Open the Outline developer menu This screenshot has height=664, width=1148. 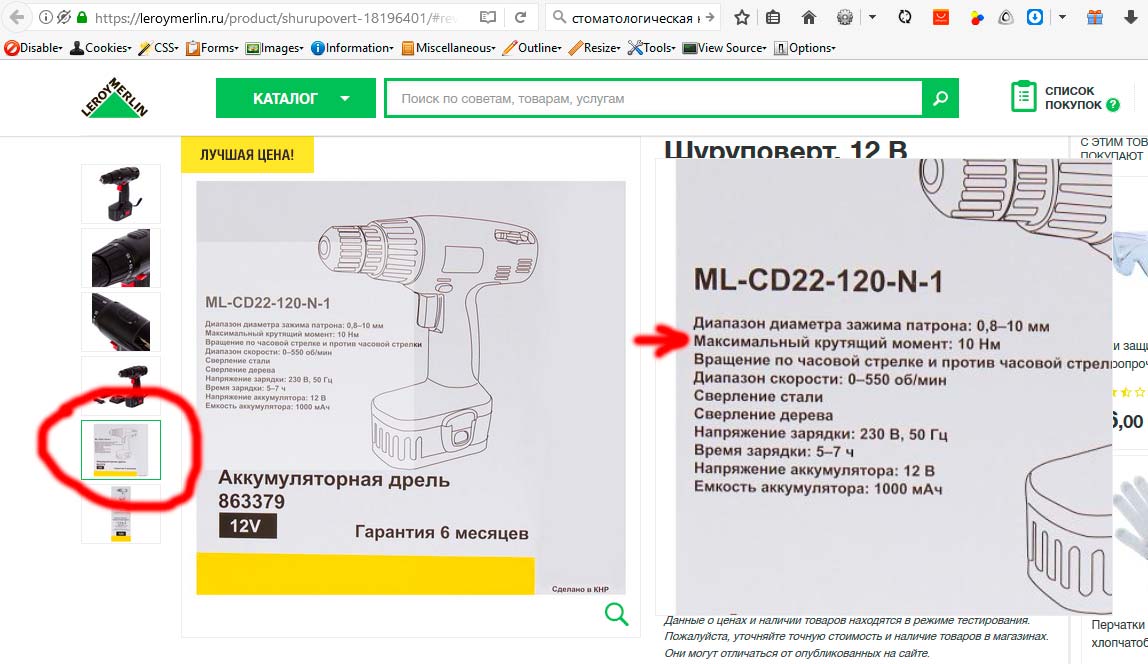532,48
